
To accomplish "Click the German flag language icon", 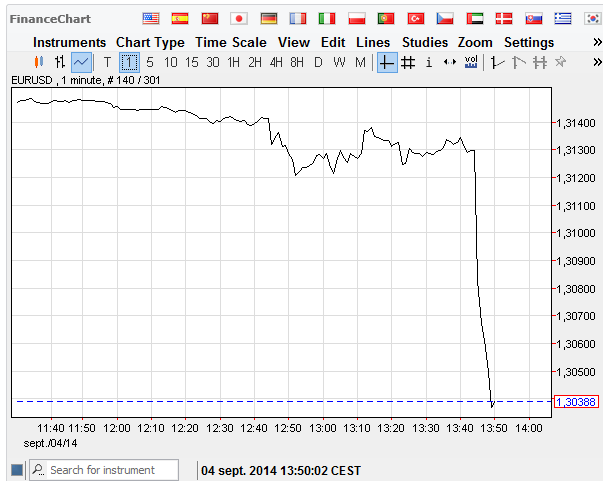I will [269, 18].
